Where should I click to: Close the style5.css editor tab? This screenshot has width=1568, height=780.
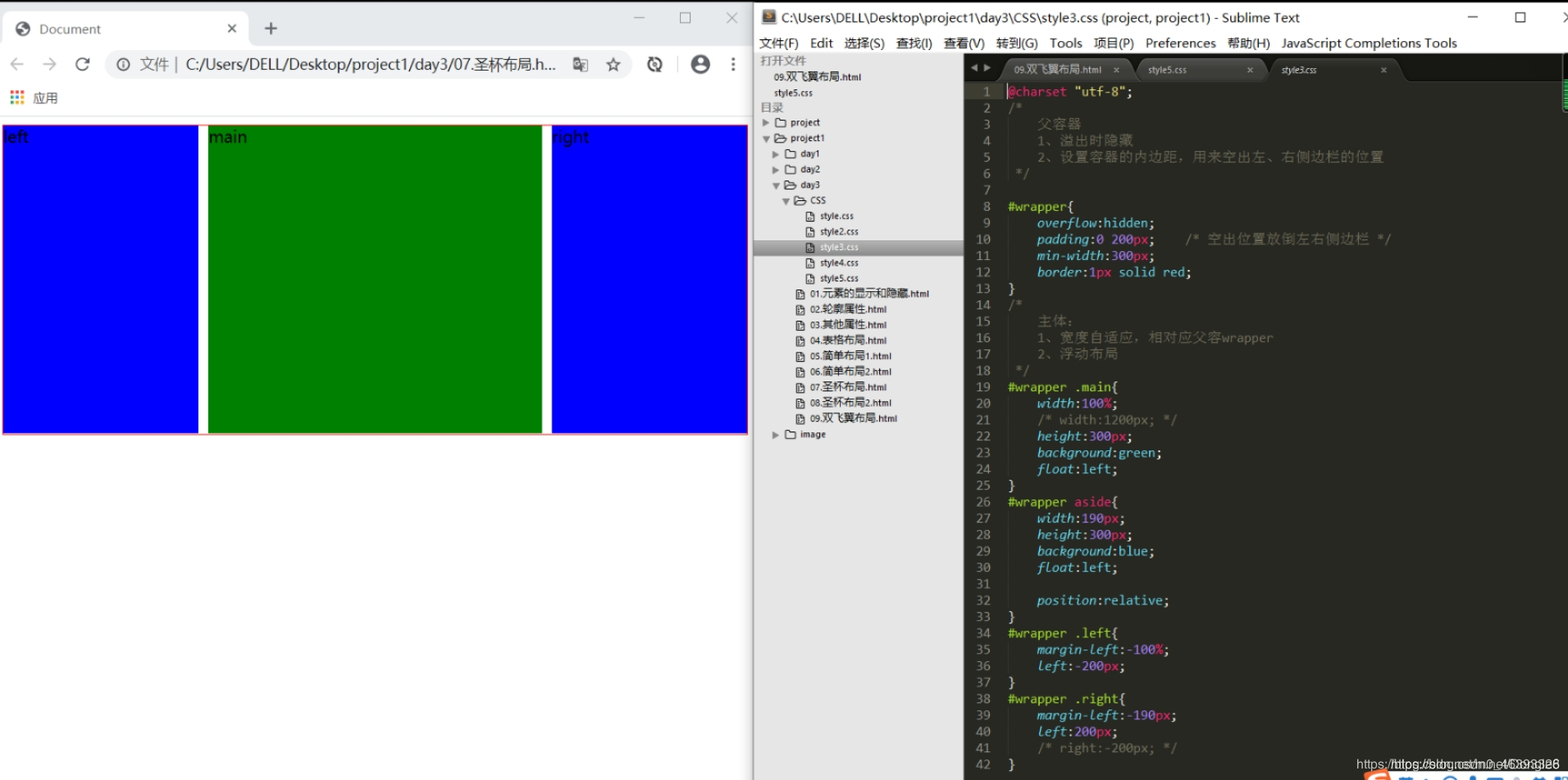pyautogui.click(x=1250, y=70)
